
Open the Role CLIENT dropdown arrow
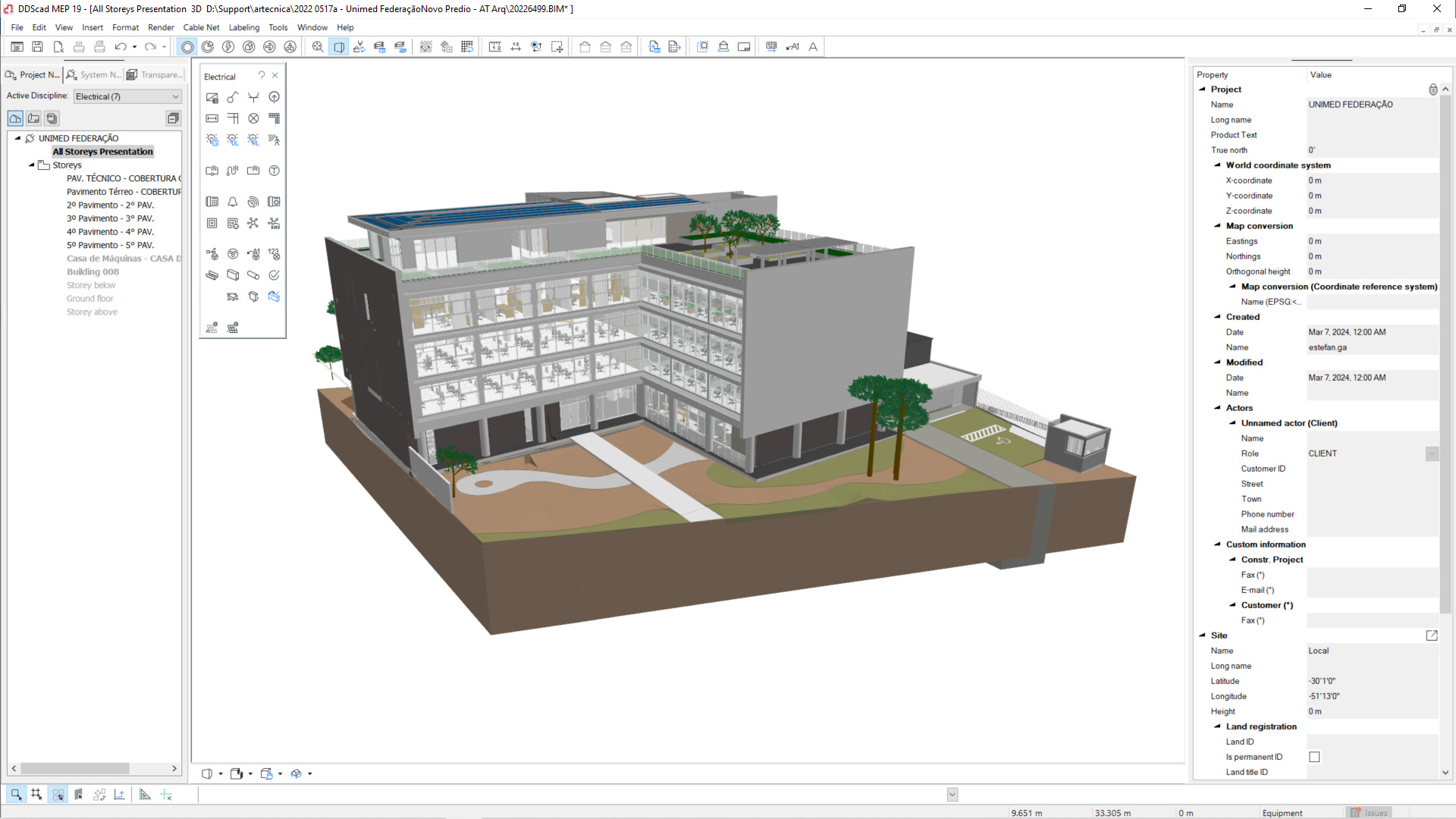1432,453
